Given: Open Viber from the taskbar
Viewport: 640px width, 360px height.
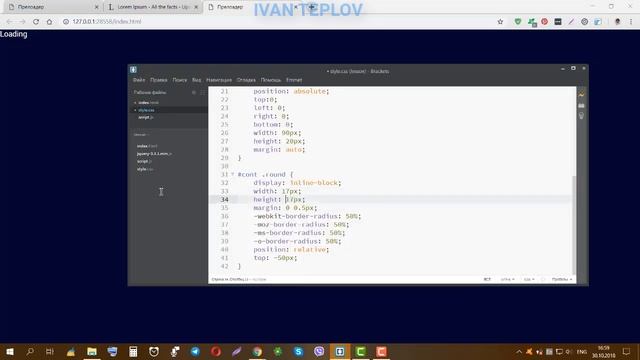Looking at the screenshot, I should point(319,351).
